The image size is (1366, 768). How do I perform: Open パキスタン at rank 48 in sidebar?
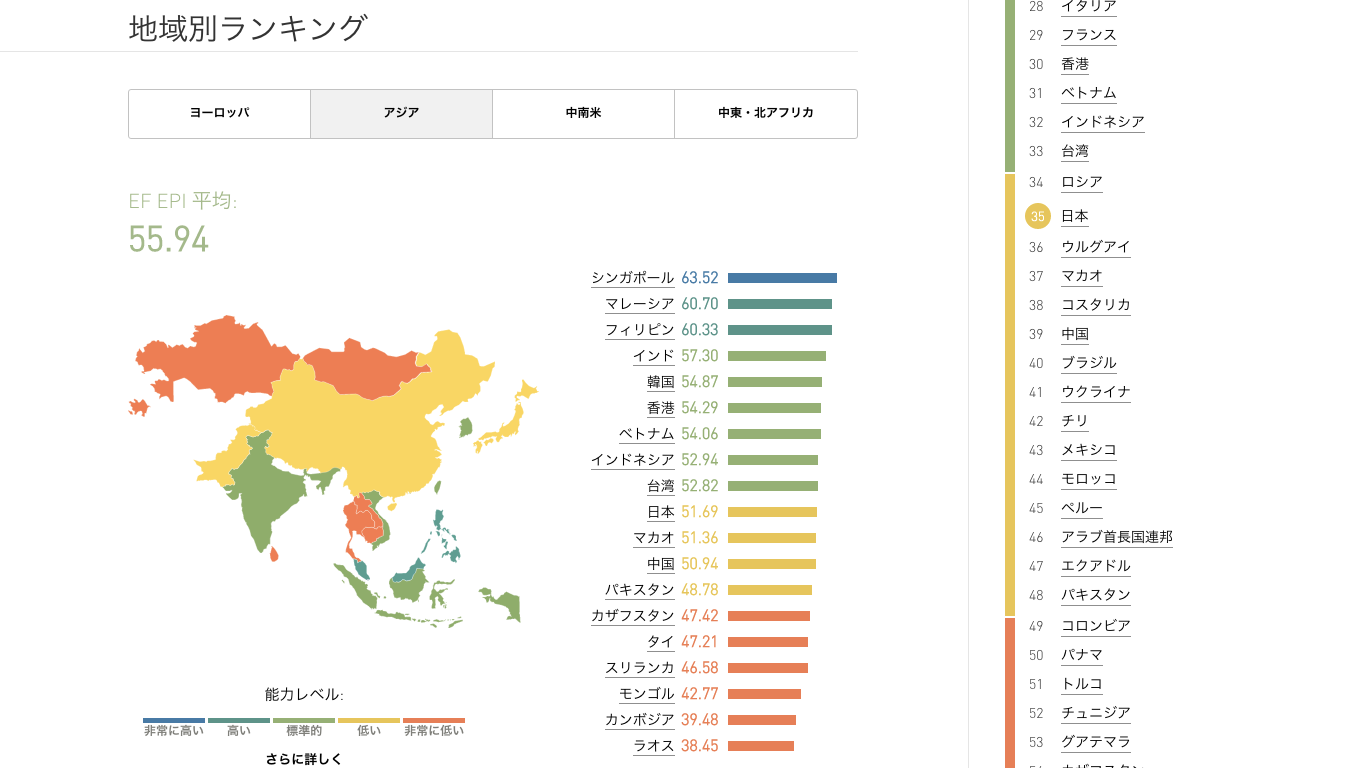[1096, 595]
